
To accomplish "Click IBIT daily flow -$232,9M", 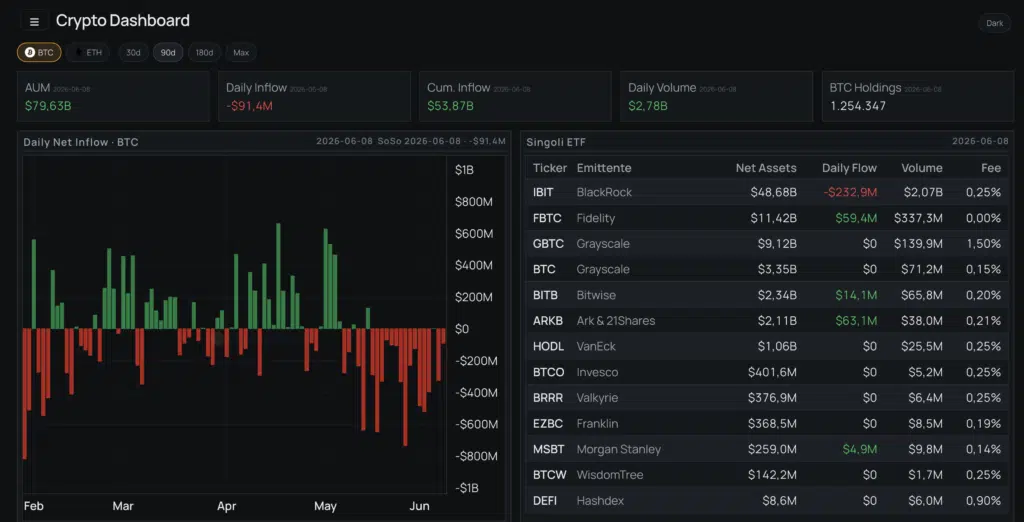I will (850, 192).
